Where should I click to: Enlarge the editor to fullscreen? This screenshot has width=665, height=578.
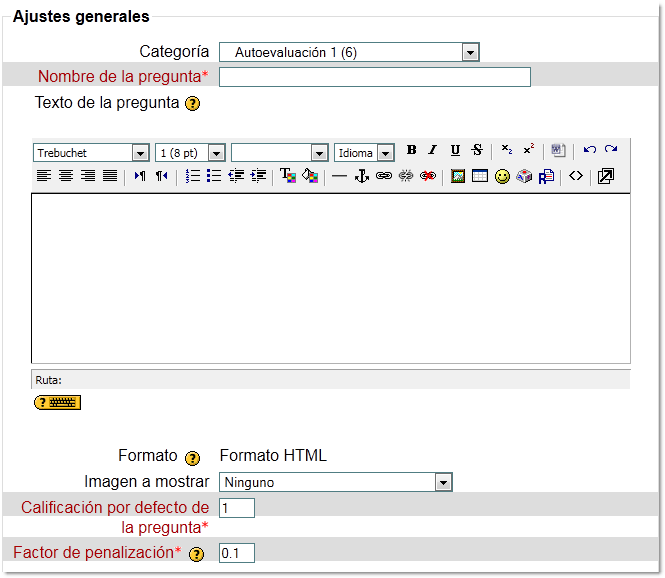(x=605, y=176)
